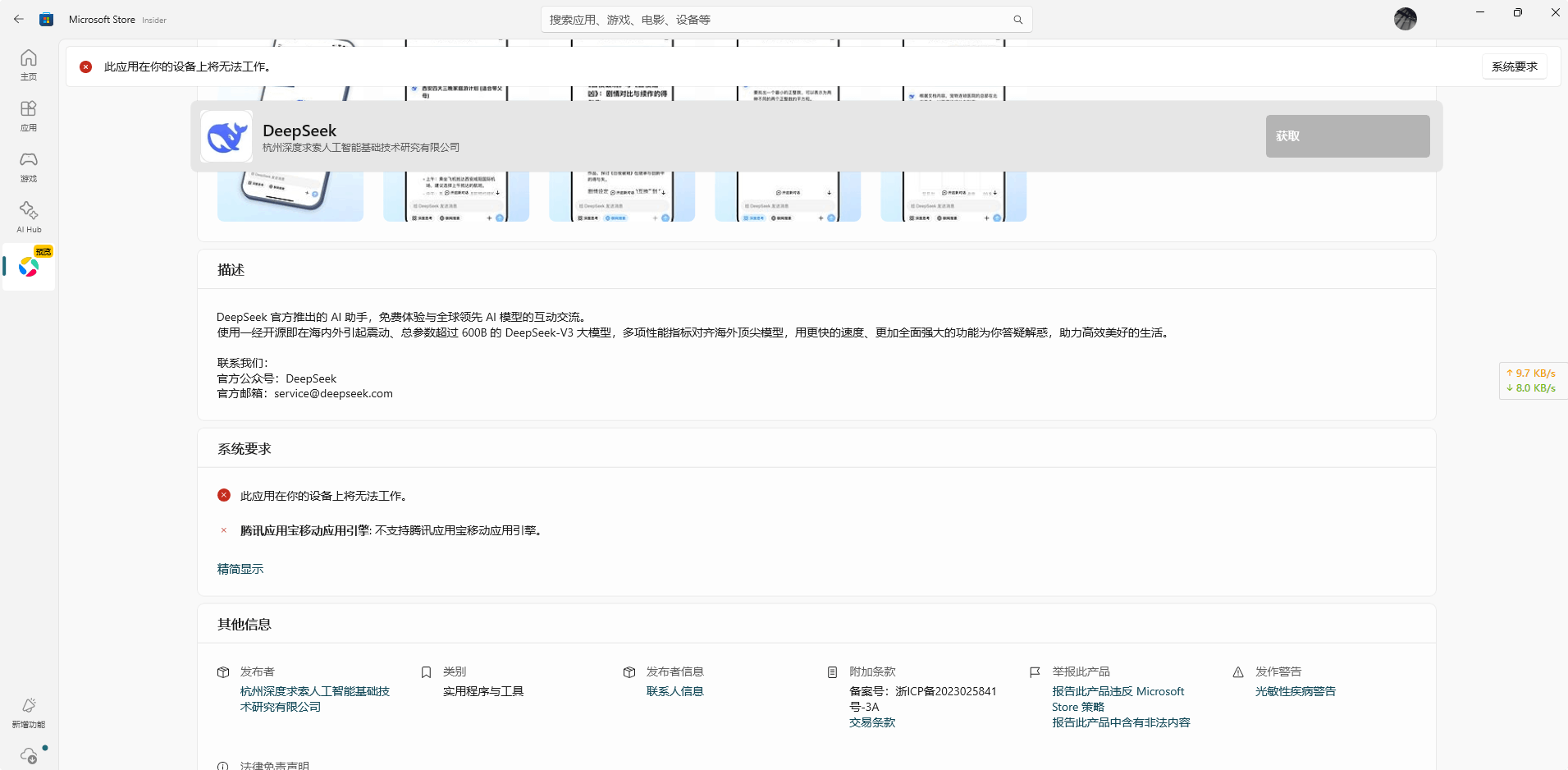Open the 交易条款 link
Screen dimensions: 1568x770
(x=872, y=722)
